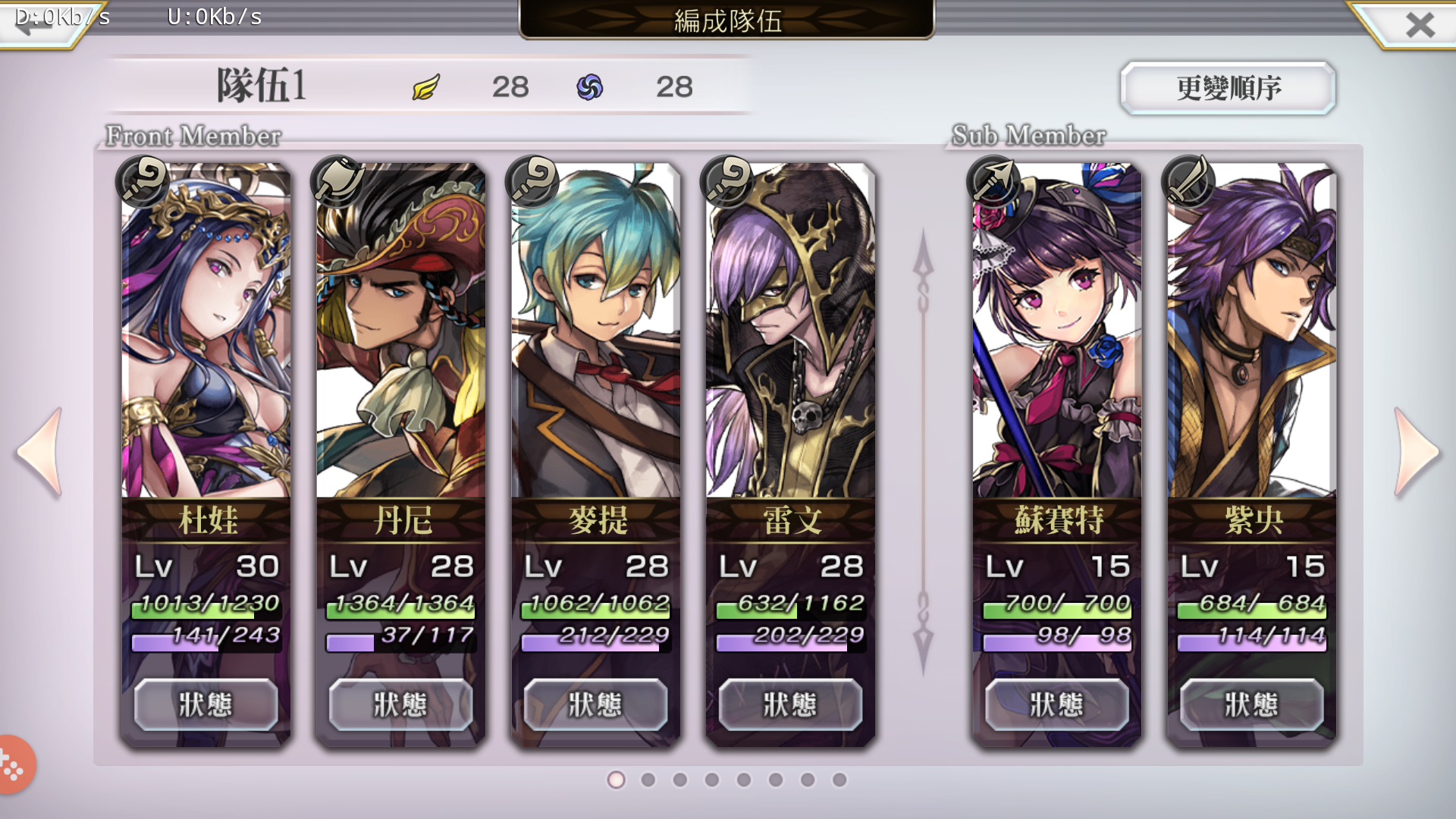
Task: Select the second team page dot
Action: coord(648,780)
